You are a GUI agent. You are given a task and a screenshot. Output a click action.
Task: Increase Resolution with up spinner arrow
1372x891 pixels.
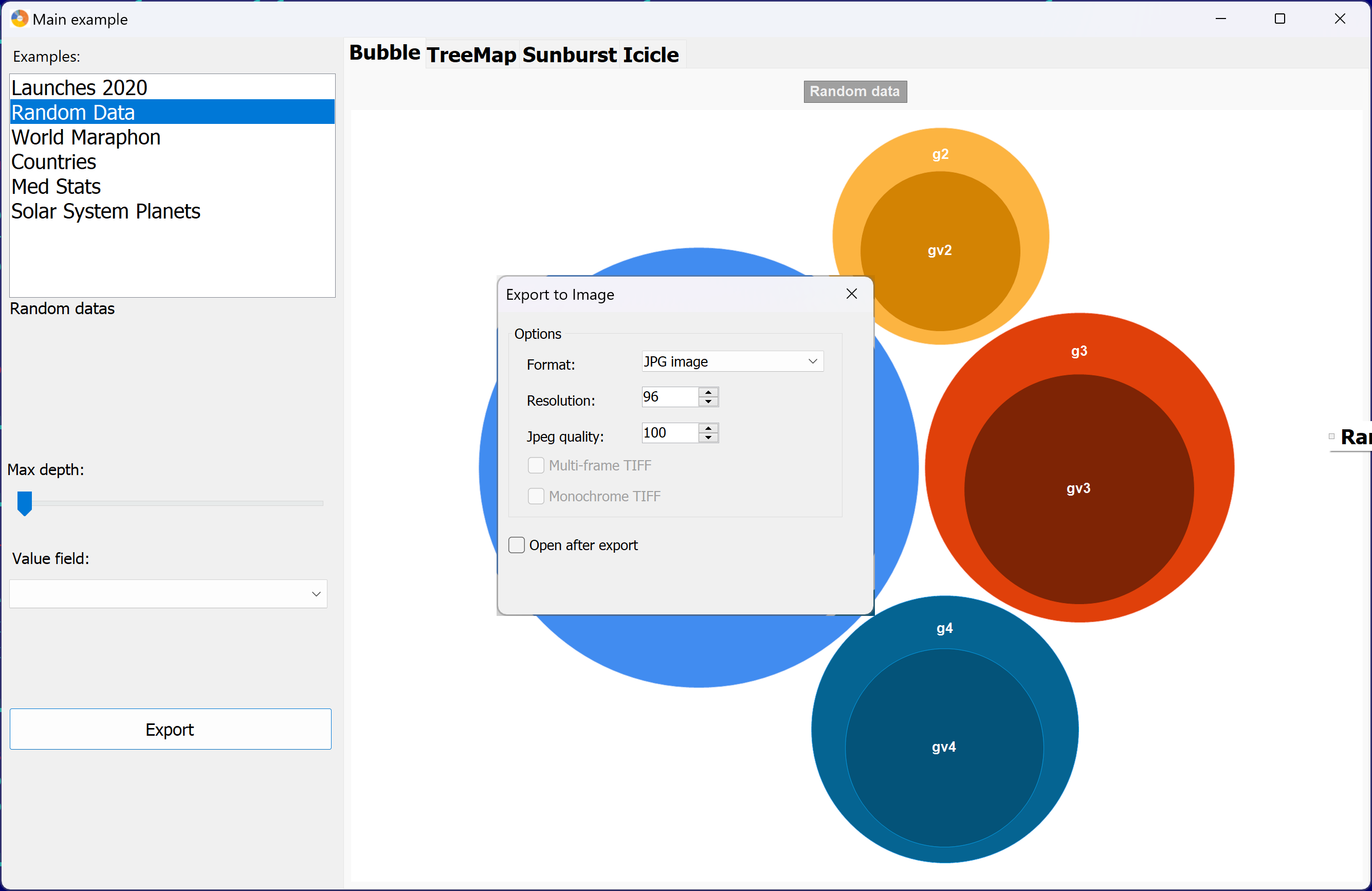pyautogui.click(x=708, y=392)
